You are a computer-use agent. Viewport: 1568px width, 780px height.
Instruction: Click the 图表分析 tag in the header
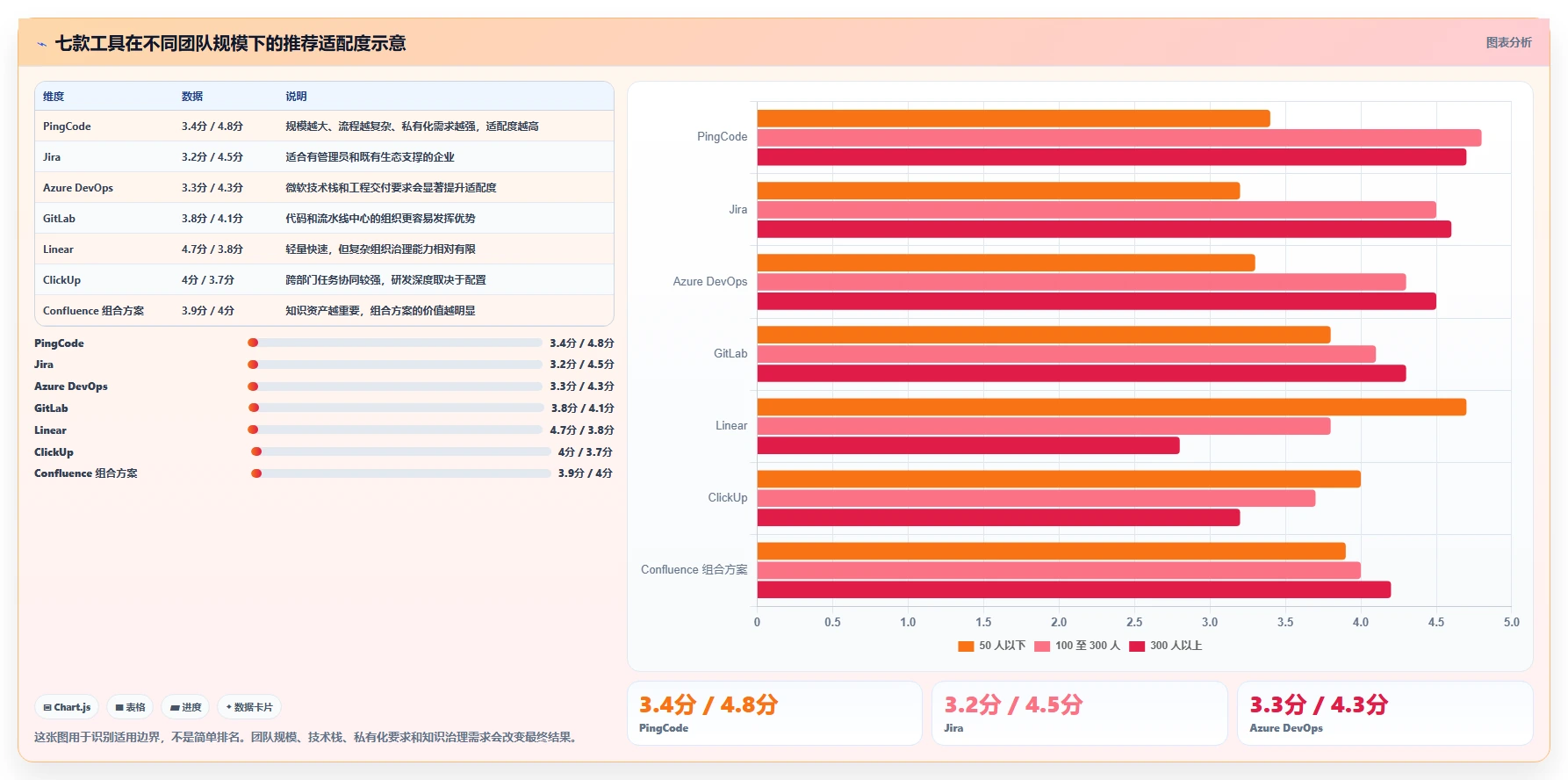point(1508,42)
